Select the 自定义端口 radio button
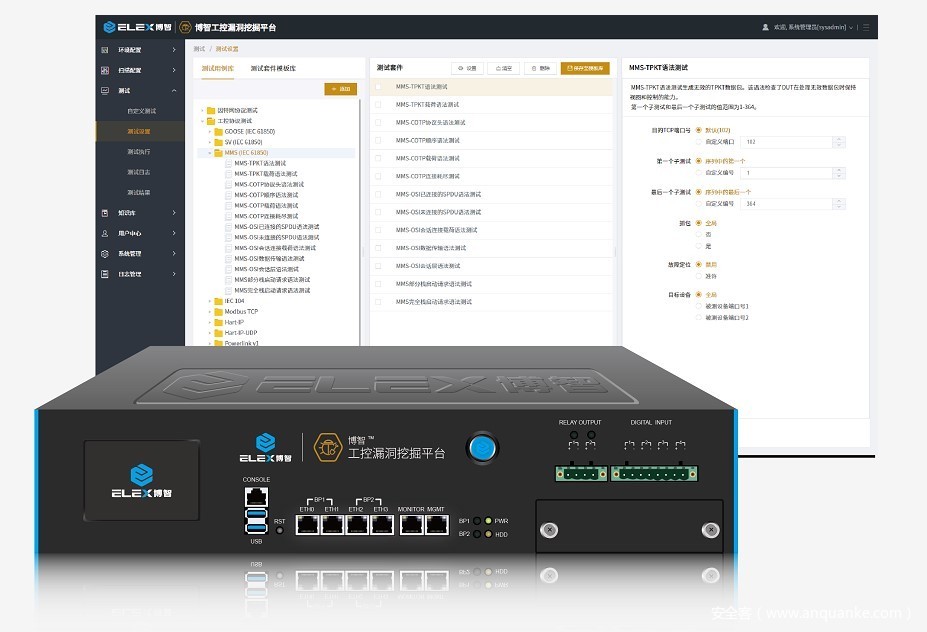 [698, 142]
